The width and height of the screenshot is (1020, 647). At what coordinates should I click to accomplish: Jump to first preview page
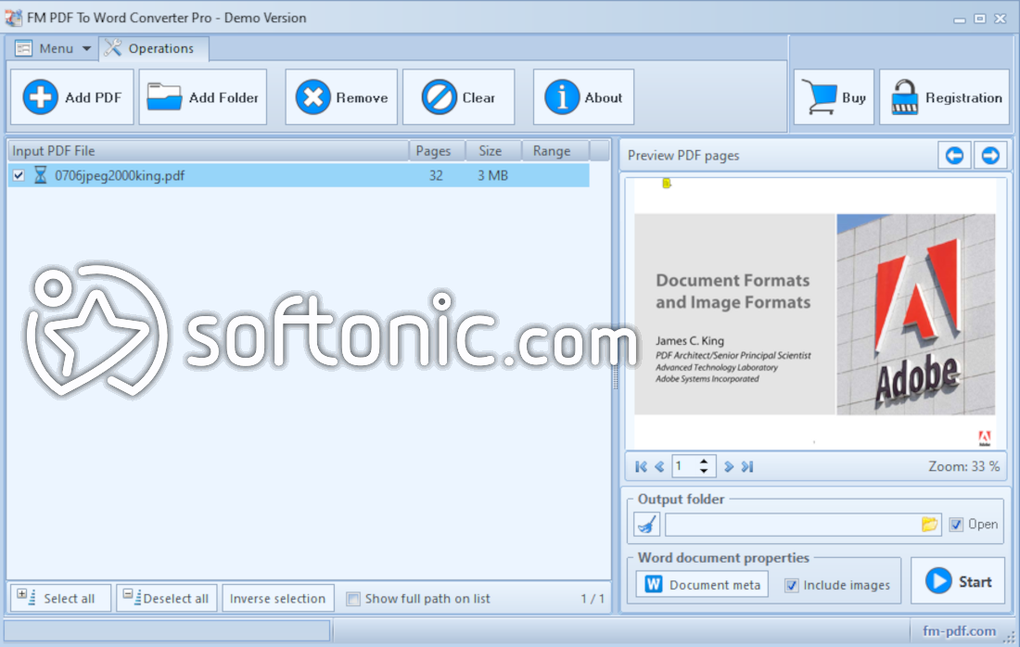pyautogui.click(x=641, y=466)
